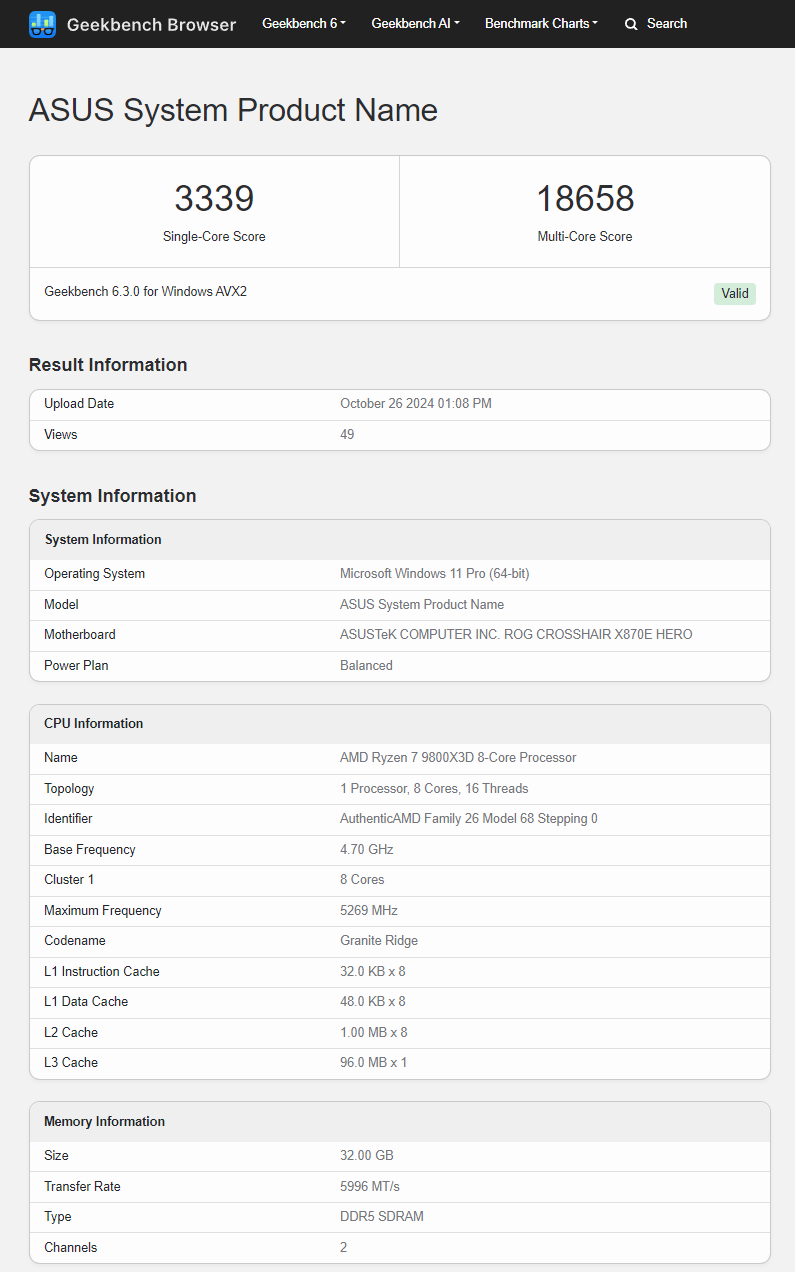
Task: Open the Geekbench AI dropdown
Action: [x=415, y=23]
